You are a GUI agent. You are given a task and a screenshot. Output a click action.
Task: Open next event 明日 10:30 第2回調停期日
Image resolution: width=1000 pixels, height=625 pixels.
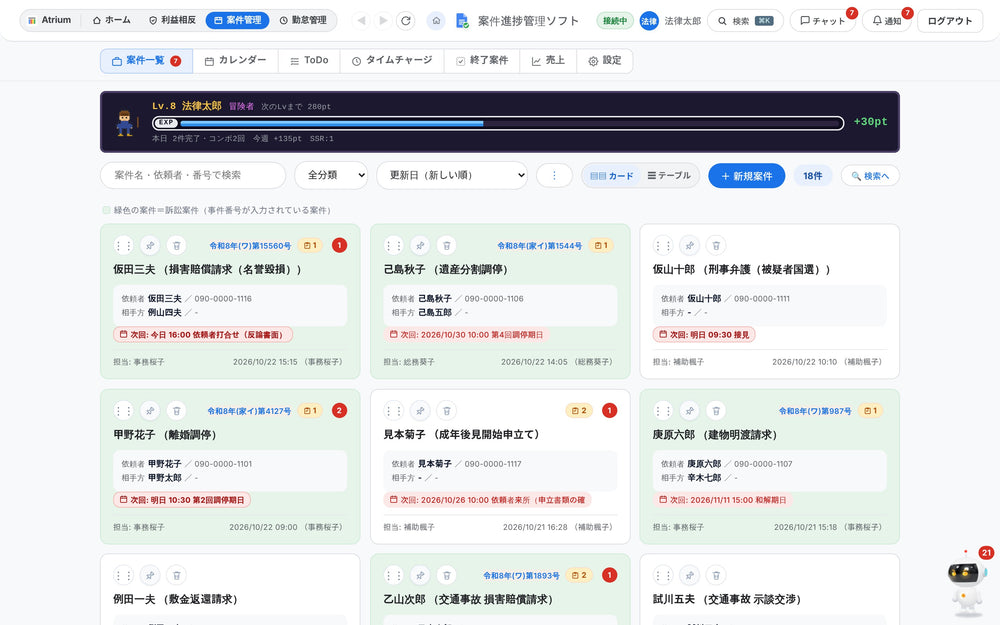(182, 500)
